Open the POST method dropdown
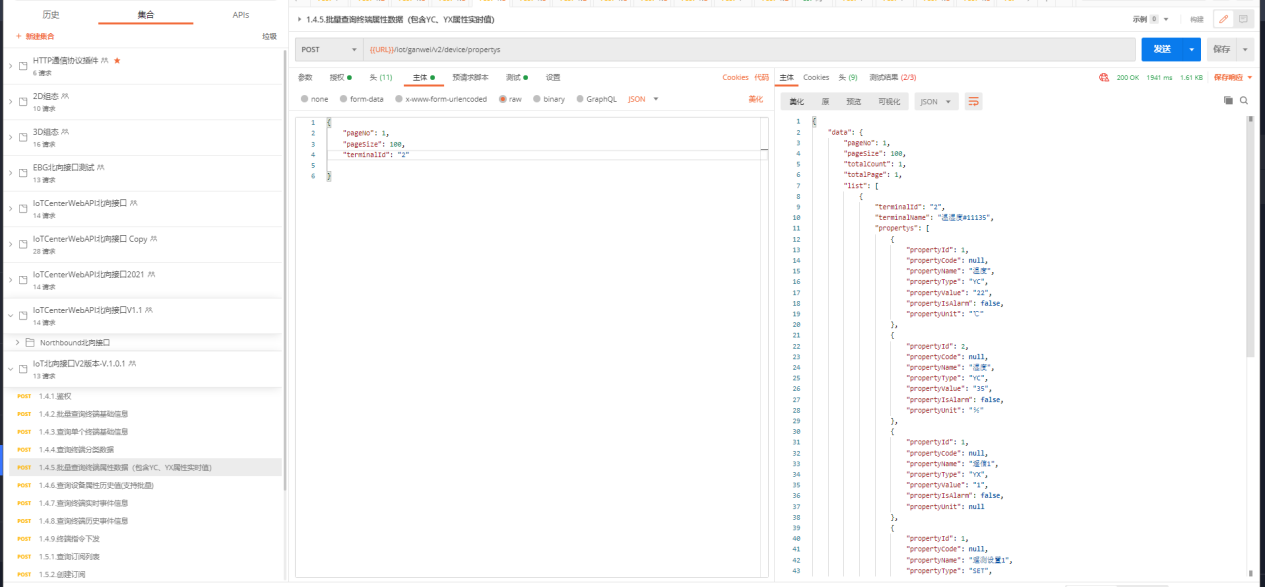 click(x=328, y=49)
